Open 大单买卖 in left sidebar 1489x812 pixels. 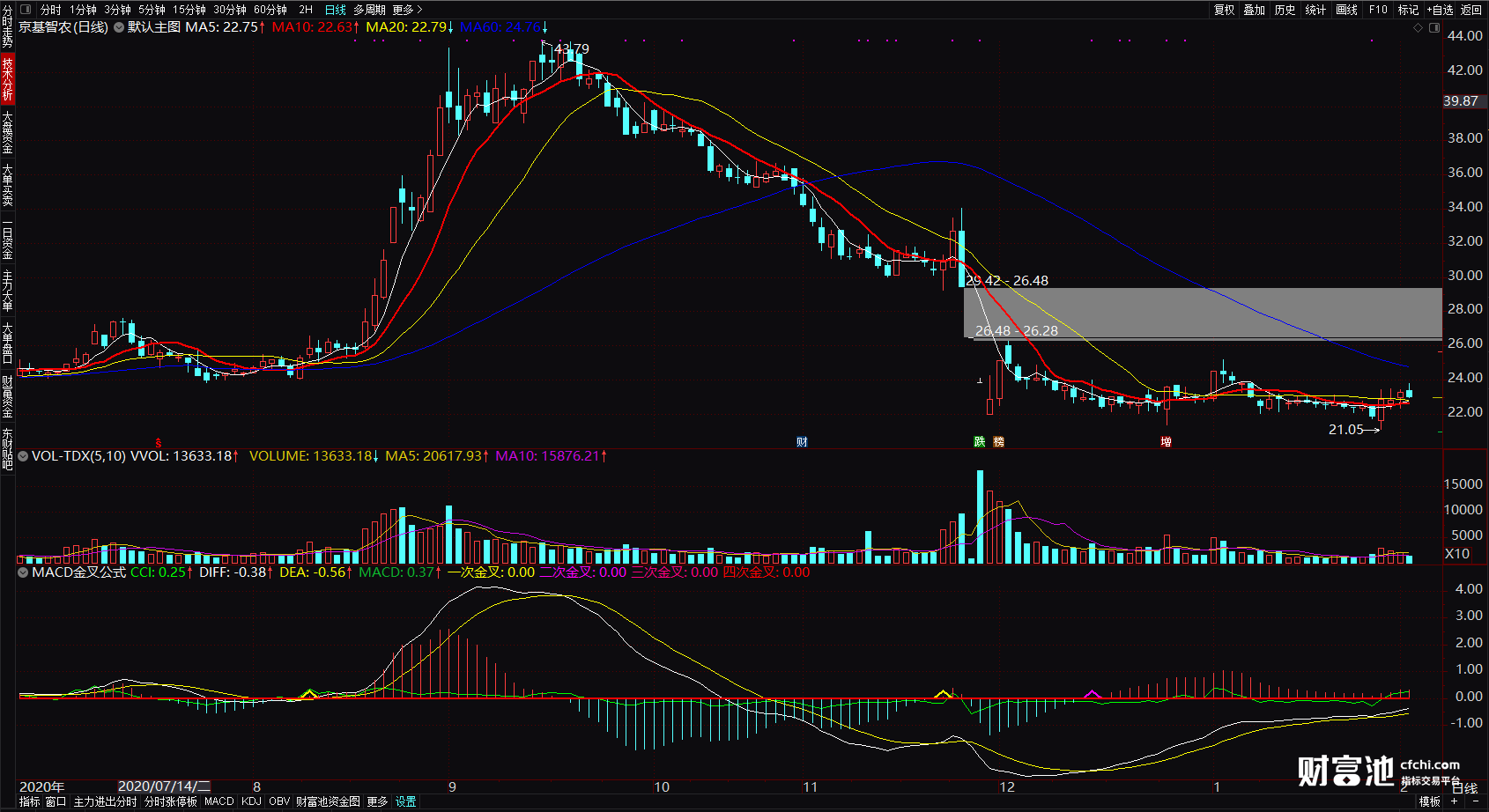coord(7,185)
